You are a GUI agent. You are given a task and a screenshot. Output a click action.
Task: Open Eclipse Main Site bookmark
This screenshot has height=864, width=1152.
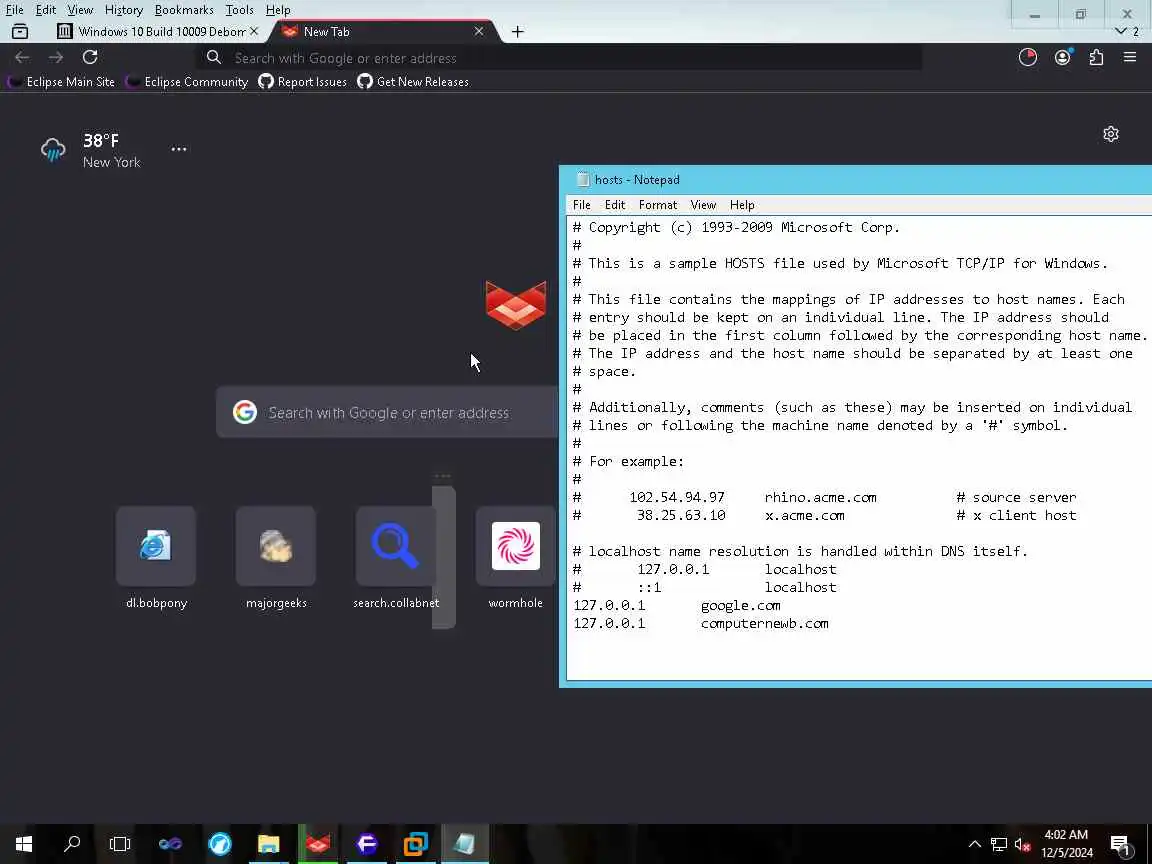coord(62,82)
